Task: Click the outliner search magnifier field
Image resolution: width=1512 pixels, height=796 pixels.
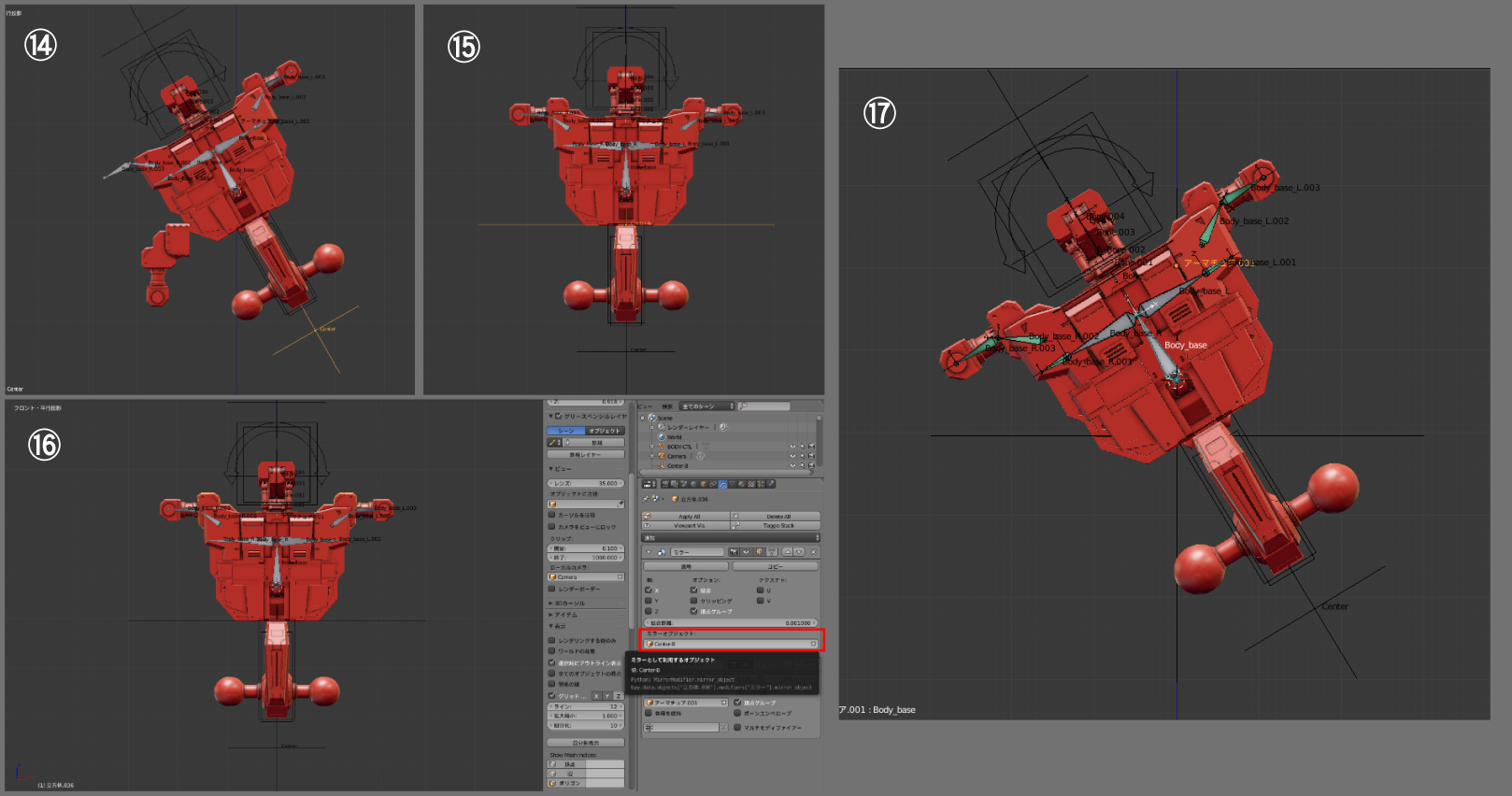Action: click(x=763, y=406)
